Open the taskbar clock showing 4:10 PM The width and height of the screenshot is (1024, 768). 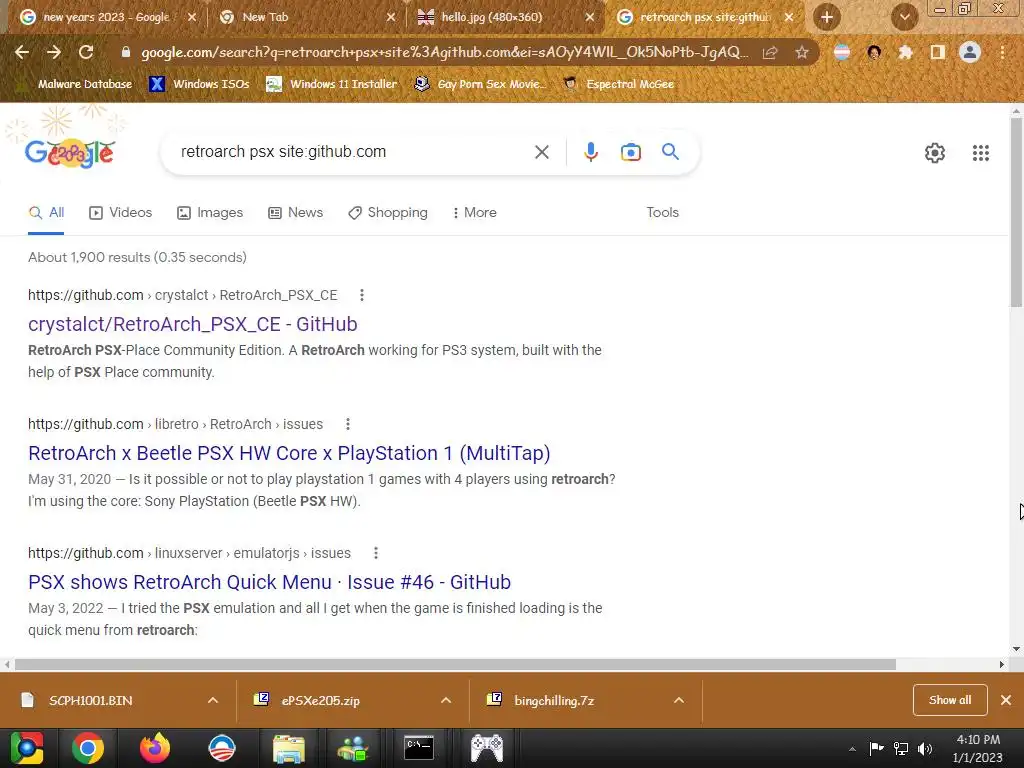tap(978, 749)
